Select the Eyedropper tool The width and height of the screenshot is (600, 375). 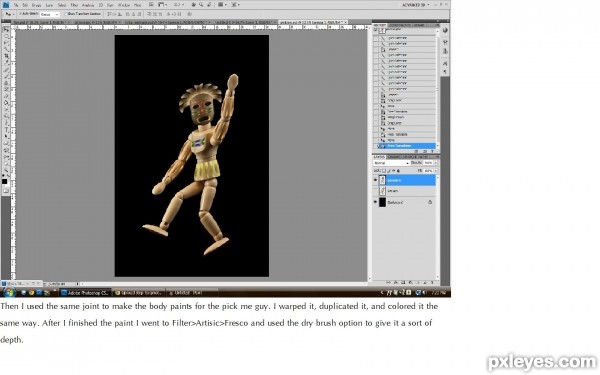[x=7, y=61]
